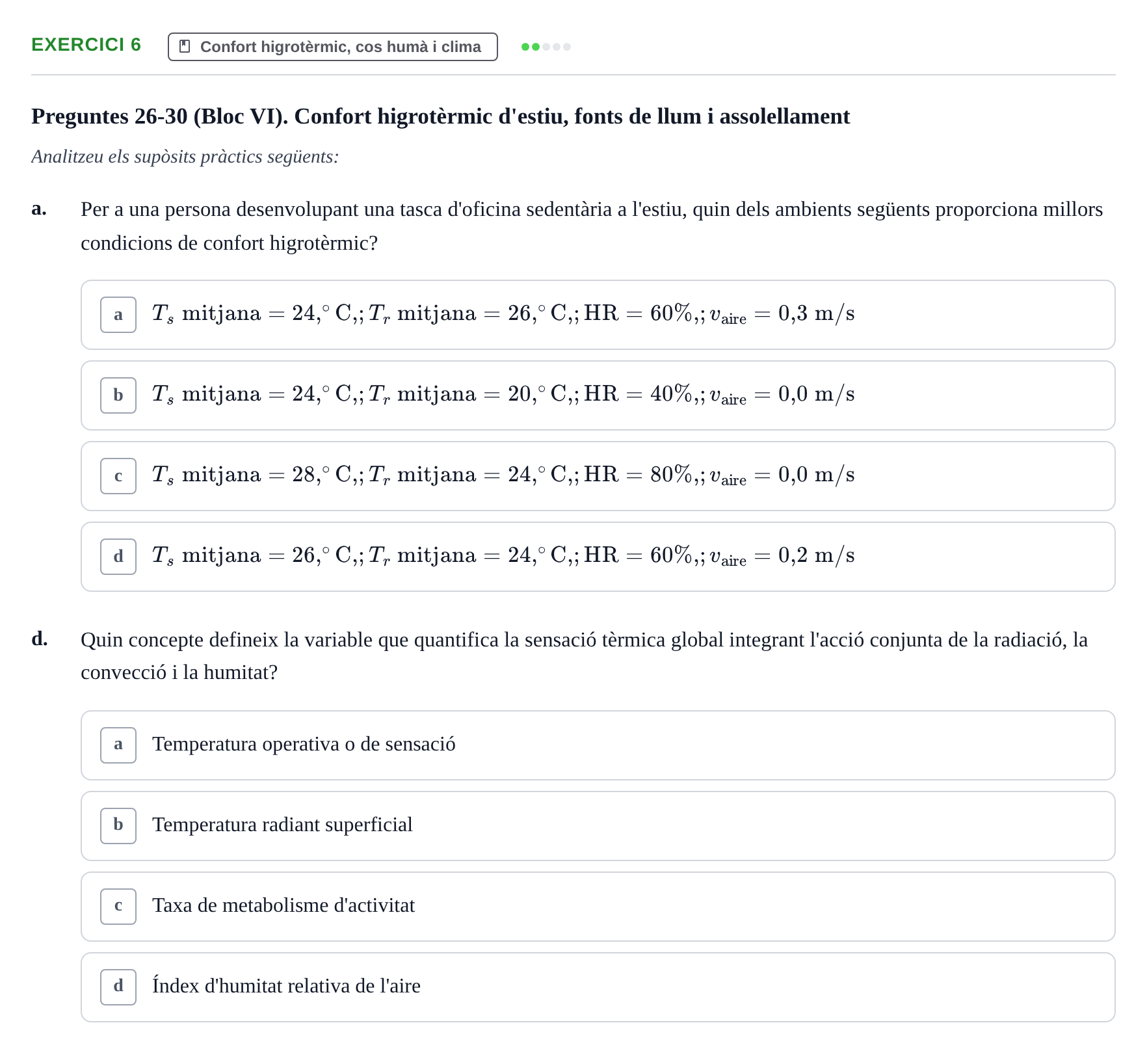Select question a's option a, HR = 60%, 0,3 m/s

coord(598,315)
